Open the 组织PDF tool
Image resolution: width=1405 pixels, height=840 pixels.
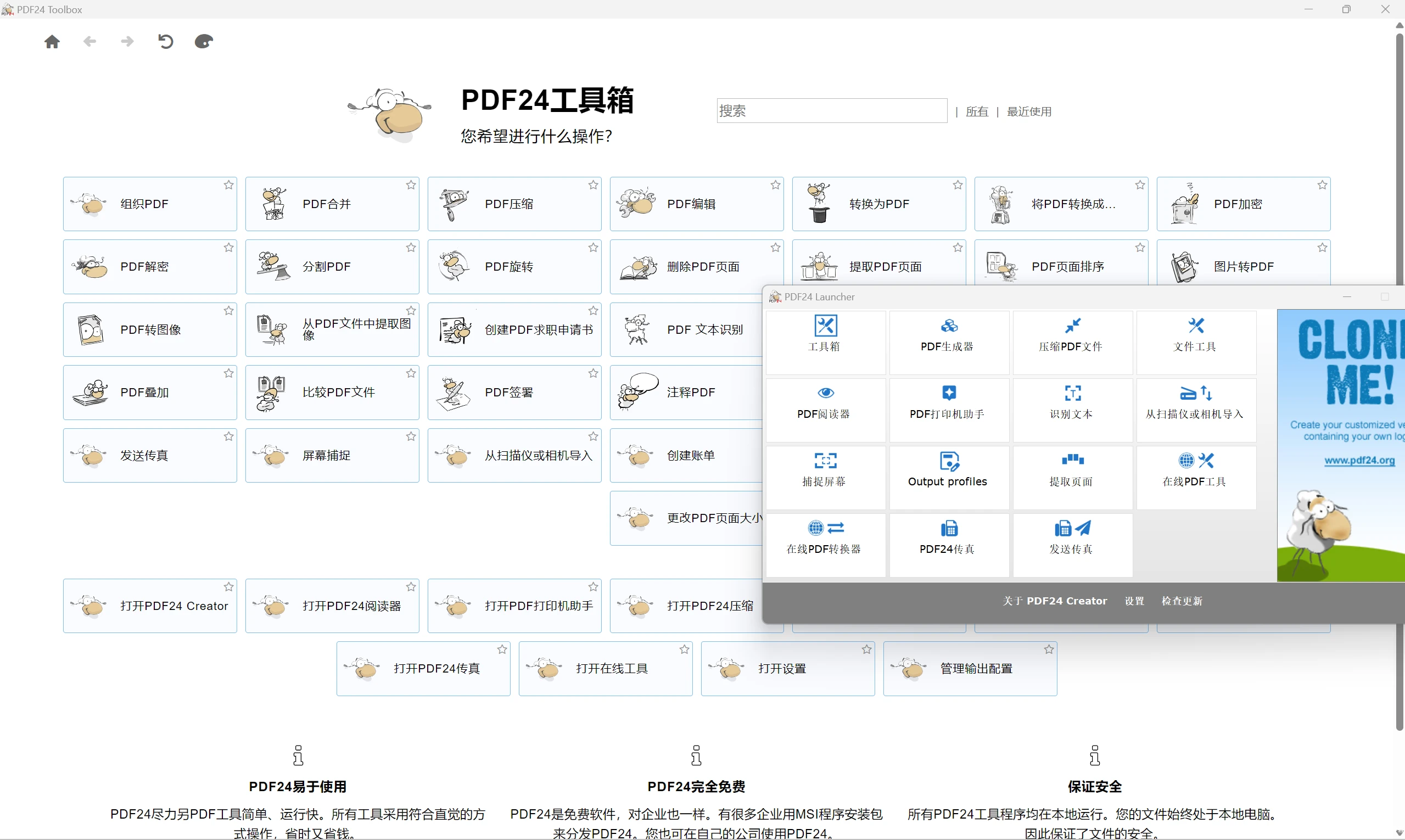point(150,204)
